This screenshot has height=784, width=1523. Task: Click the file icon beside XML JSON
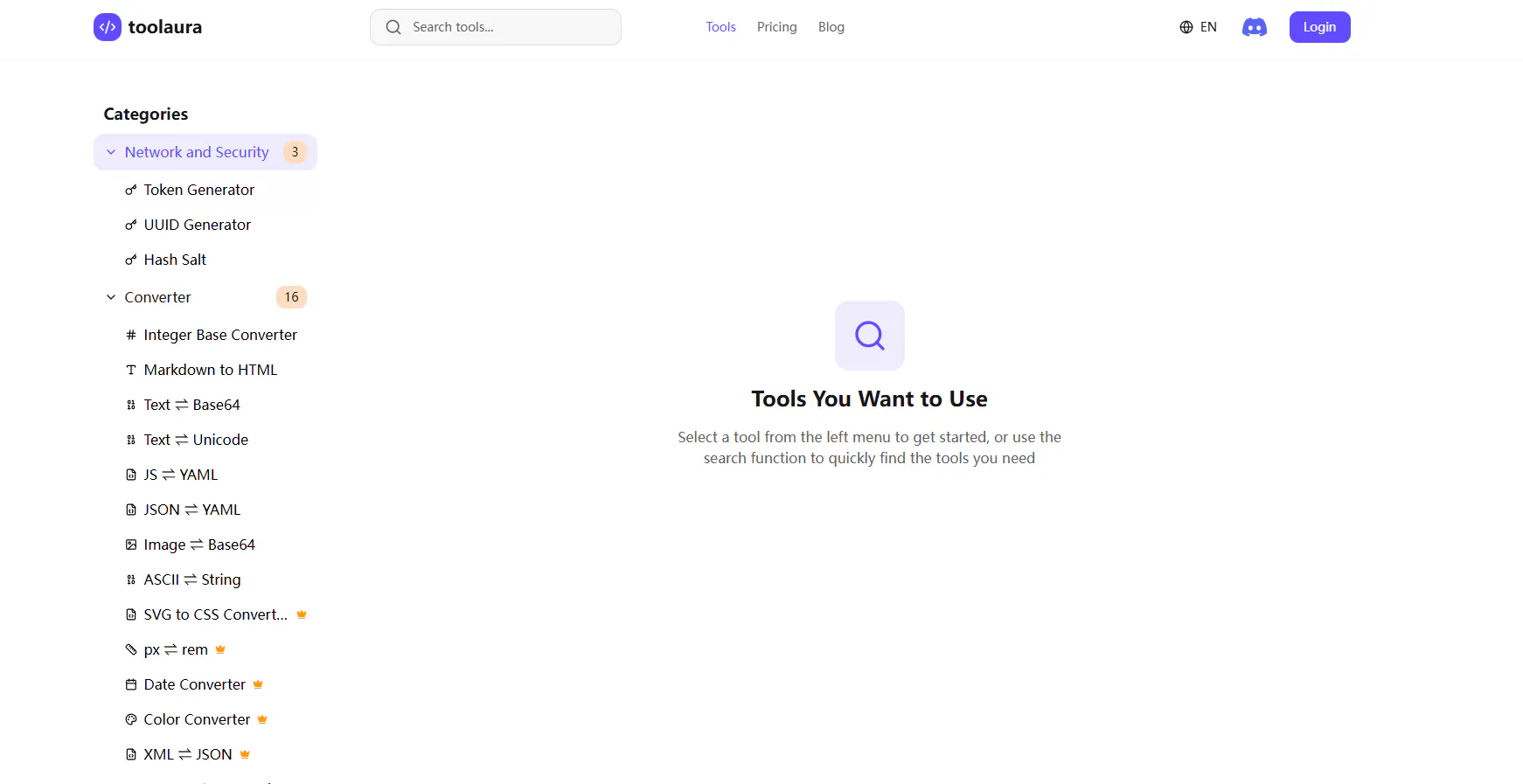(x=131, y=754)
